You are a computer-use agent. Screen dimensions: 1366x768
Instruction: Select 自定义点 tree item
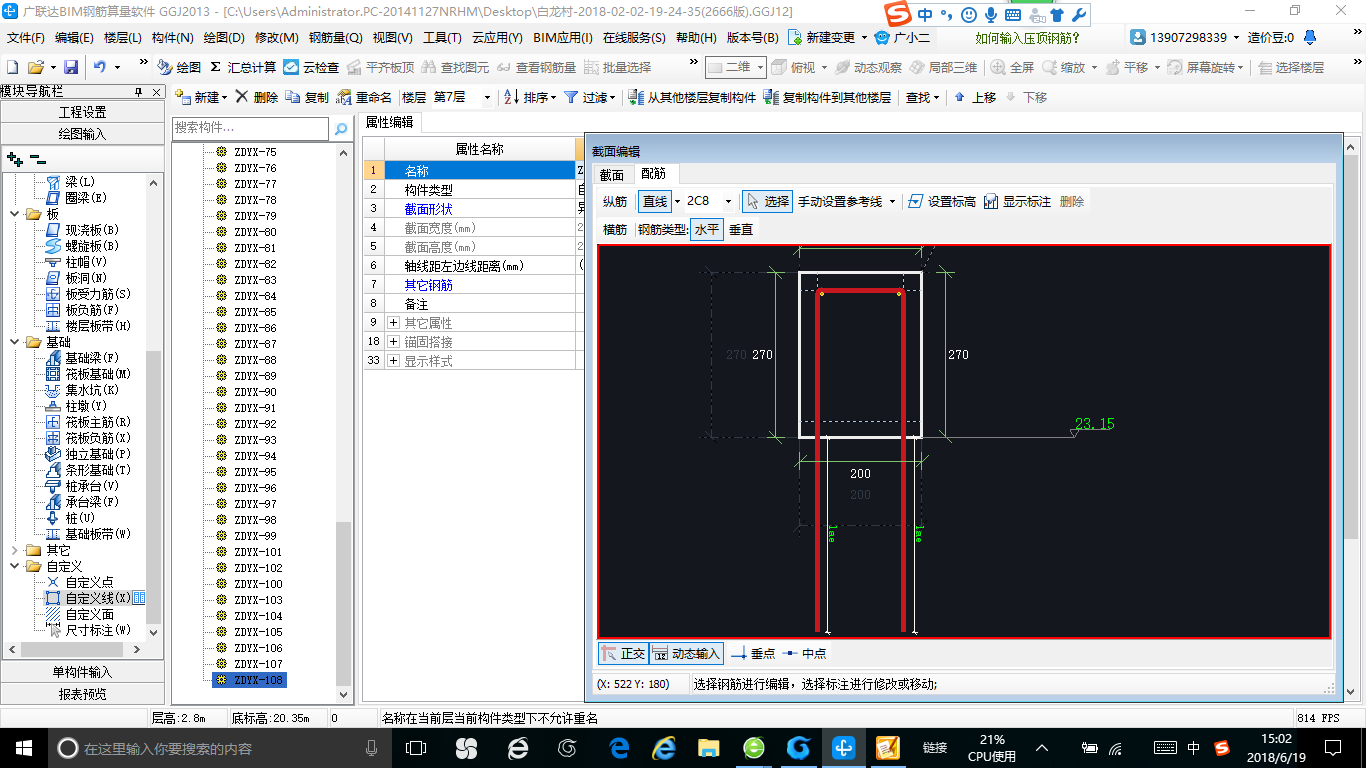click(79, 582)
